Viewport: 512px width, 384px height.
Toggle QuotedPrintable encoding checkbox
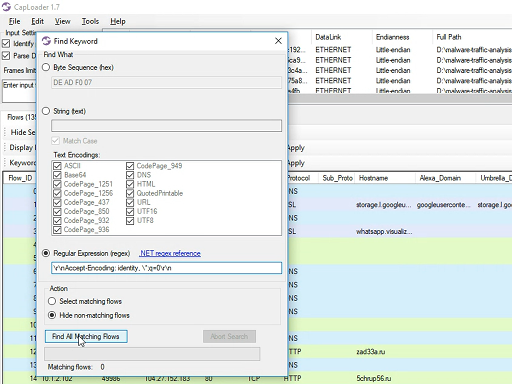click(130, 193)
